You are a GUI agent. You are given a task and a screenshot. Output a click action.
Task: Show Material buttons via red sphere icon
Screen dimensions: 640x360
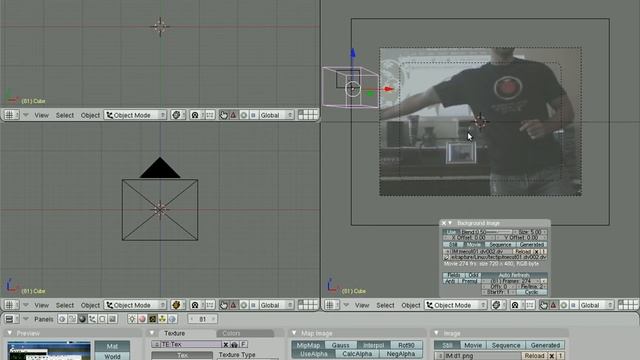pos(142,319)
